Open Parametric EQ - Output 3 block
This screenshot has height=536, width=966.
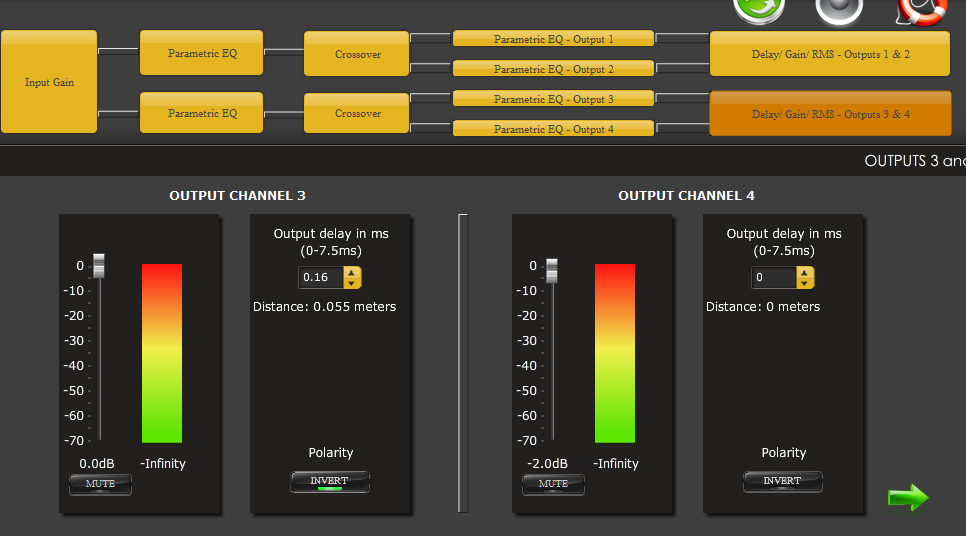pyautogui.click(x=553, y=99)
